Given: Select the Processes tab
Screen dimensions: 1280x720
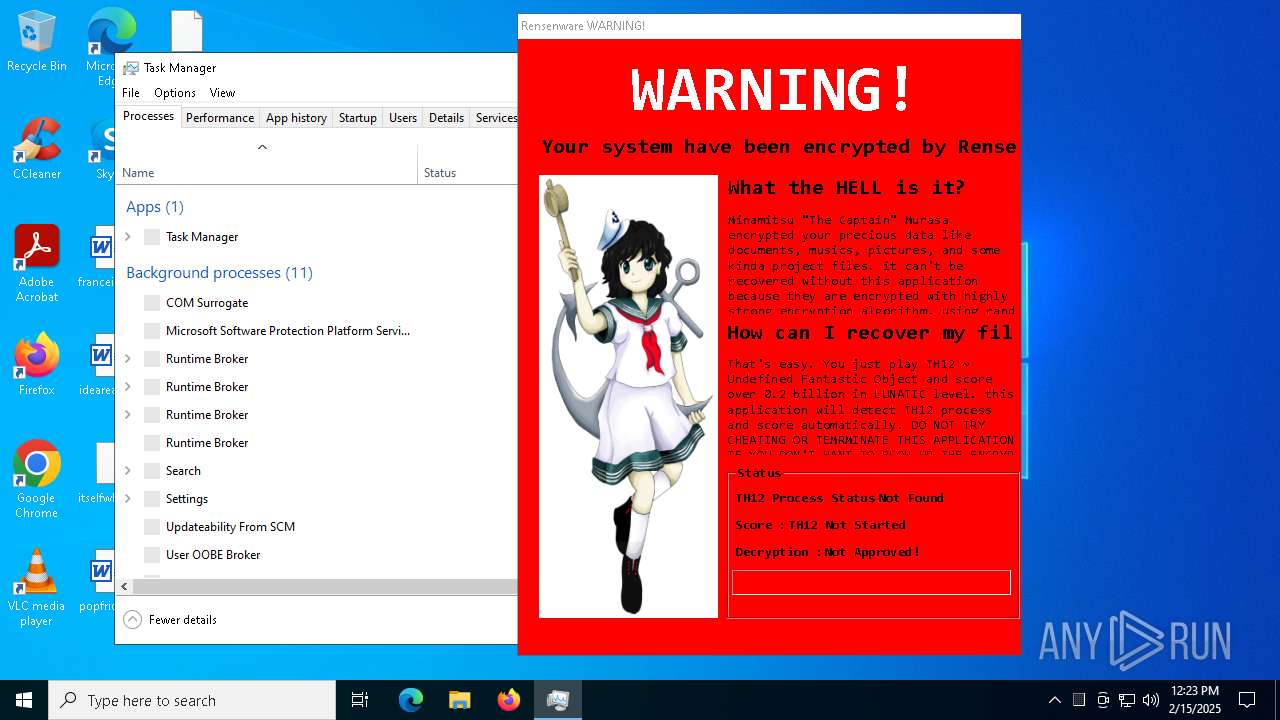Looking at the screenshot, I should (148, 117).
